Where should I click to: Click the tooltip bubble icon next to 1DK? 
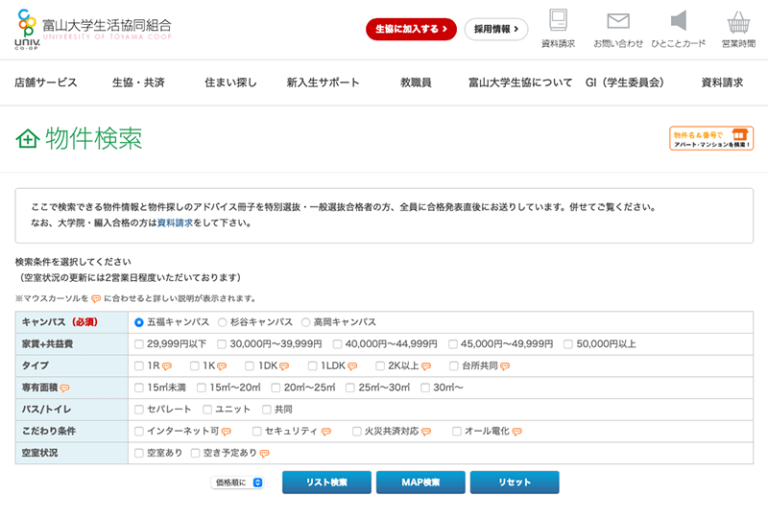pyautogui.click(x=284, y=366)
